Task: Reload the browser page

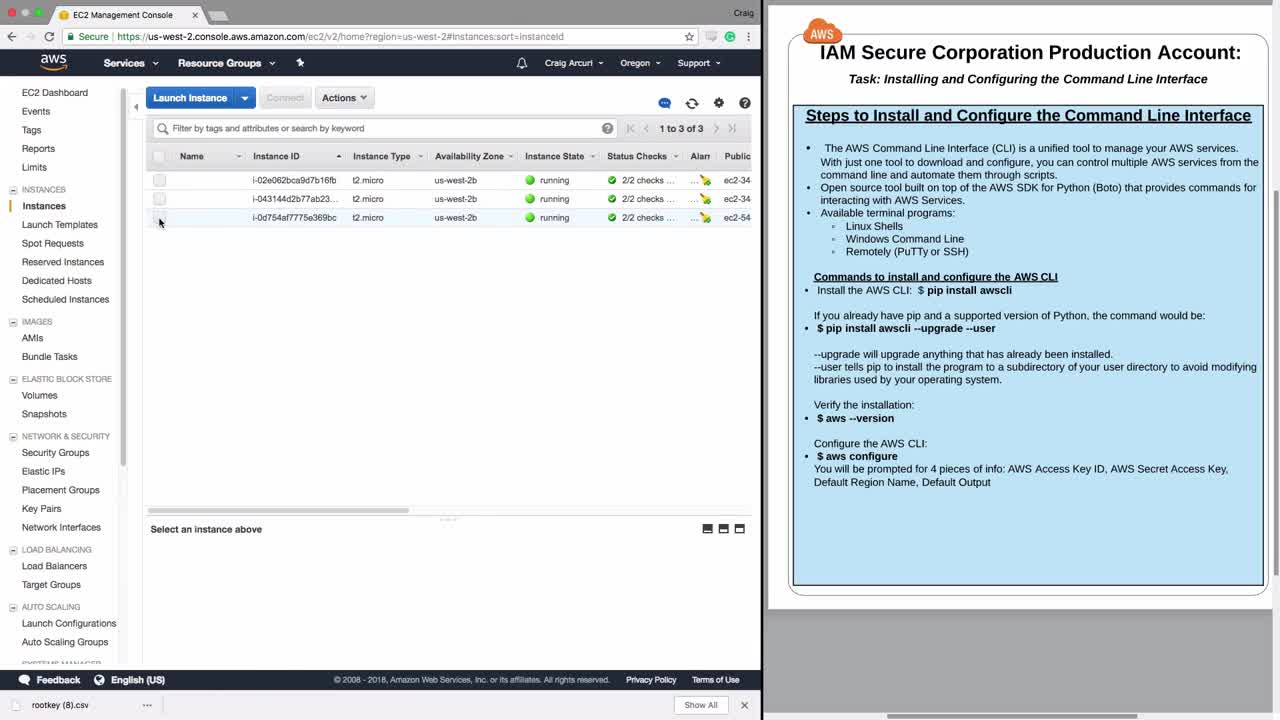Action: [x=50, y=37]
